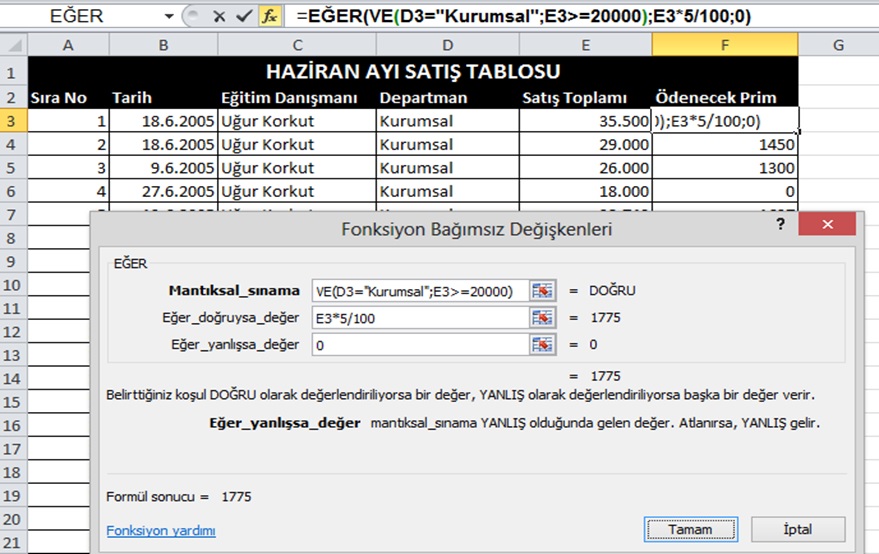The image size is (879, 554).
Task: Select column D header
Action: click(447, 45)
